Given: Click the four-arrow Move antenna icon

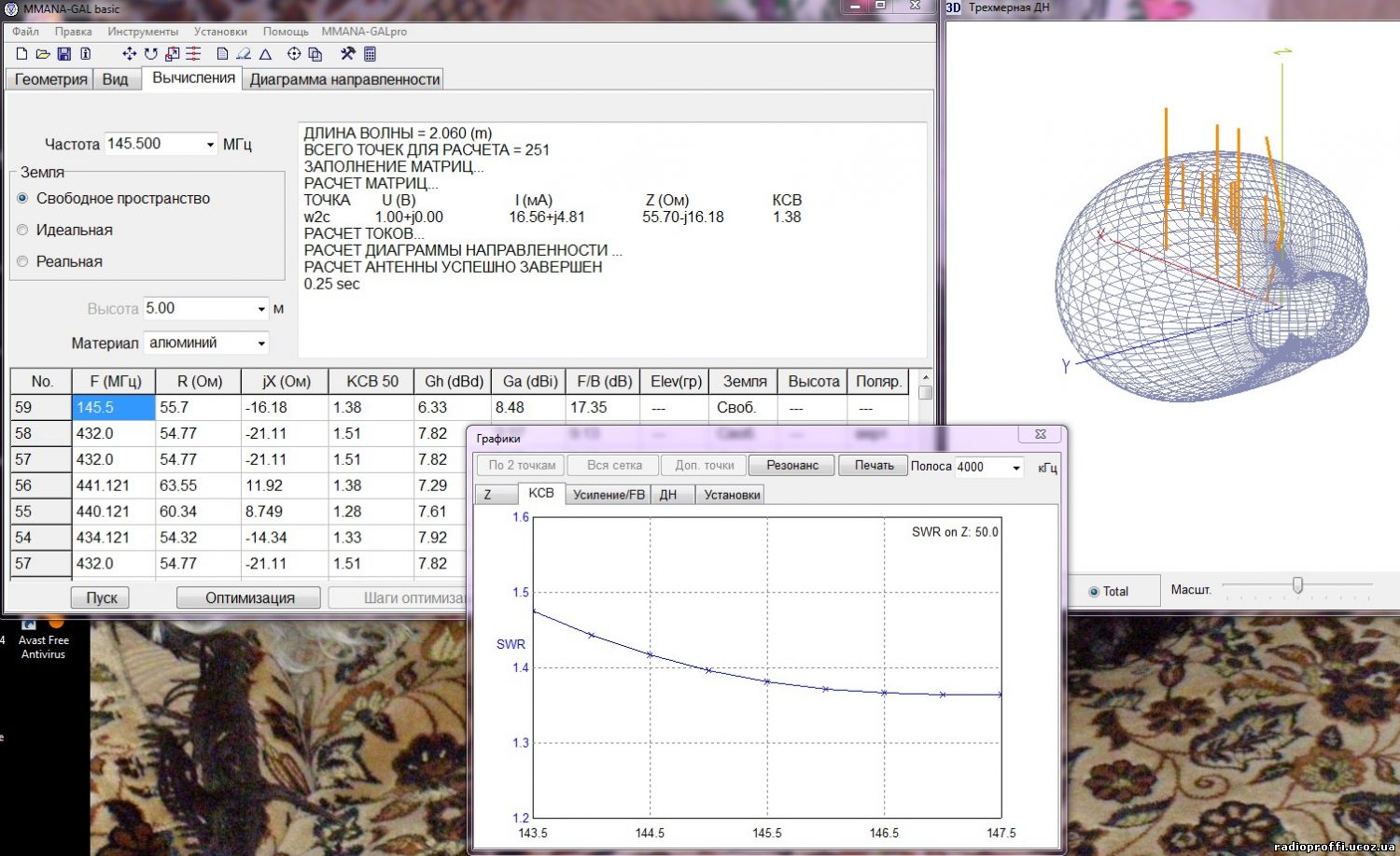Looking at the screenshot, I should pos(130,54).
